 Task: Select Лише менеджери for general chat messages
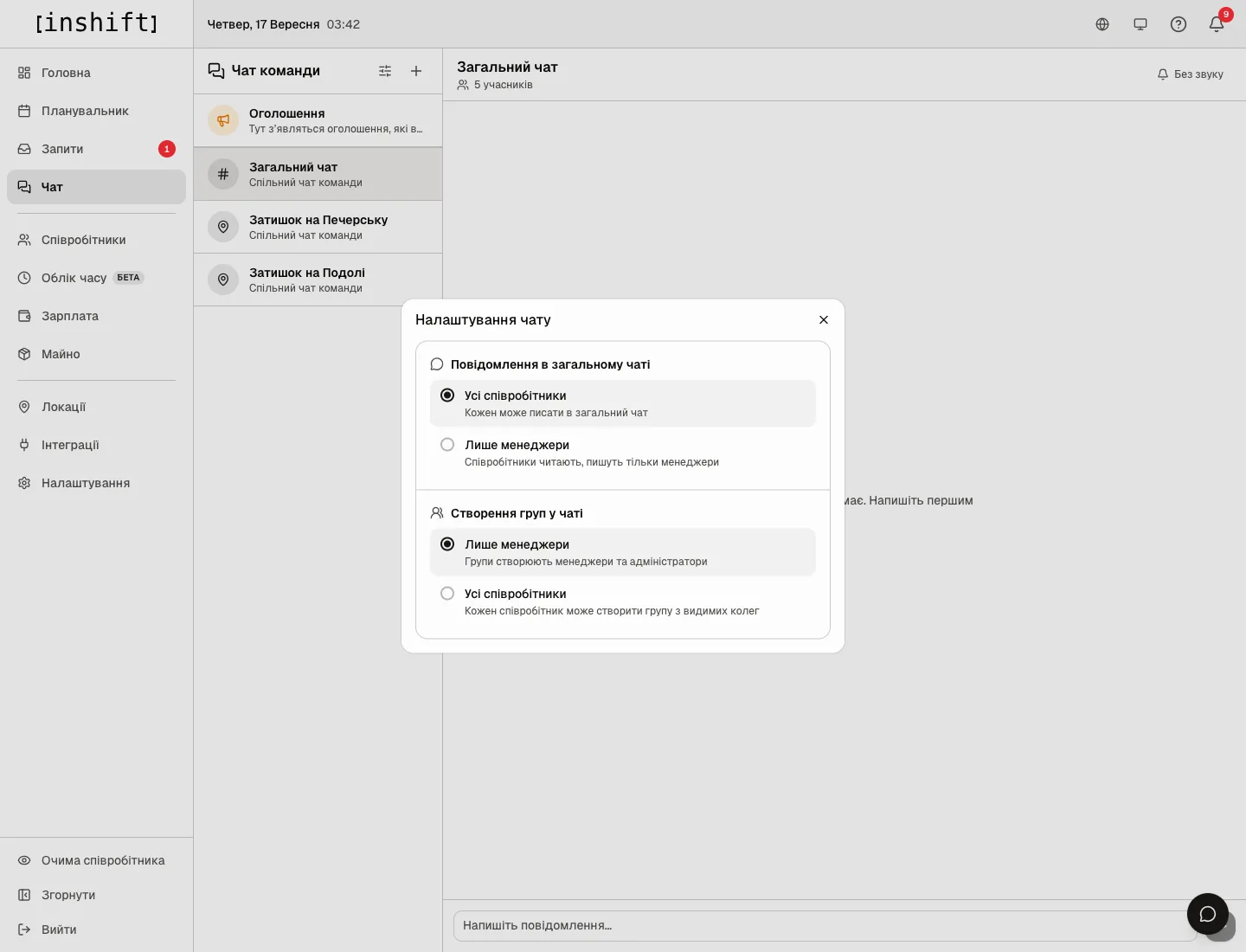coord(623,453)
